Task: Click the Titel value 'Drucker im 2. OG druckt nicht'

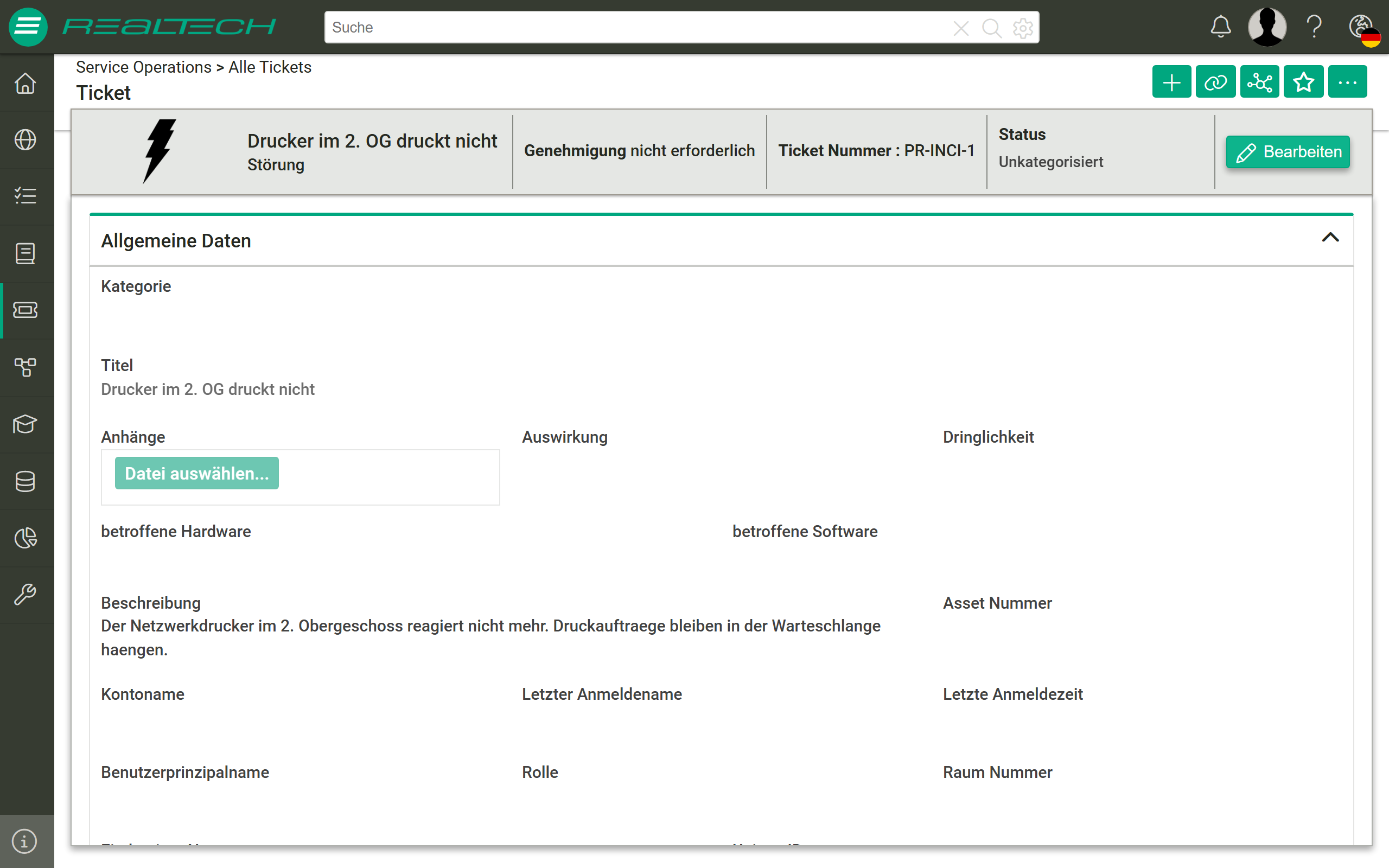Action: coord(208,389)
